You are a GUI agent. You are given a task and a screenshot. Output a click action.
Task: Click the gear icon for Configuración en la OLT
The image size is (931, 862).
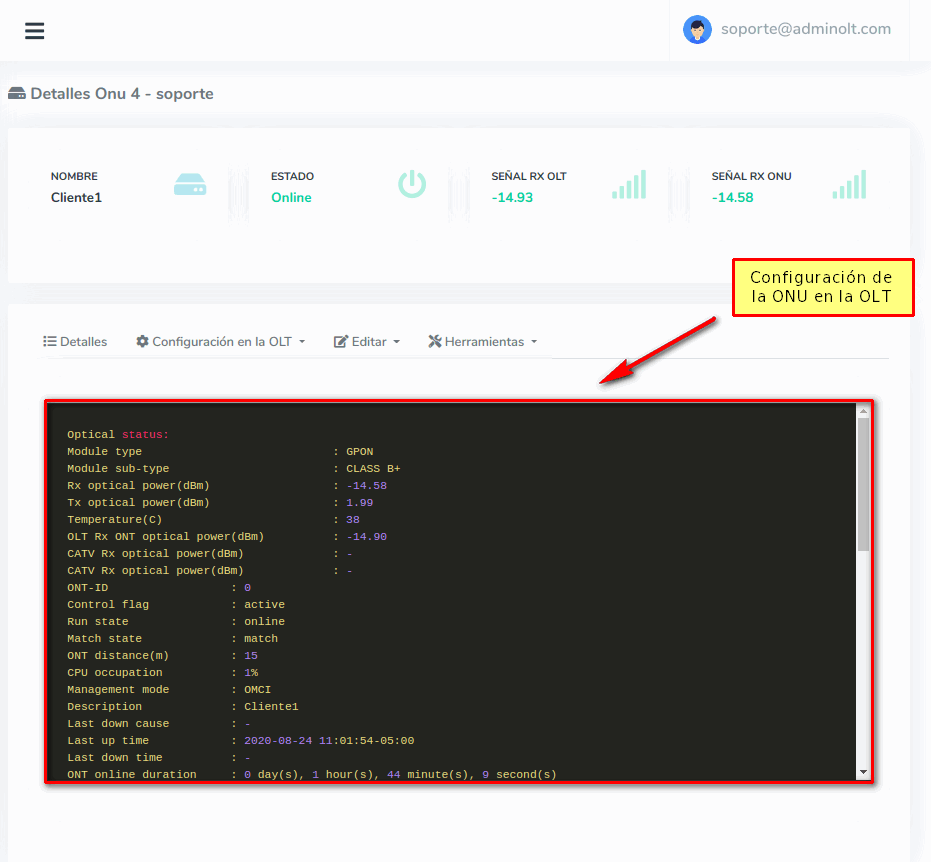[x=142, y=341]
